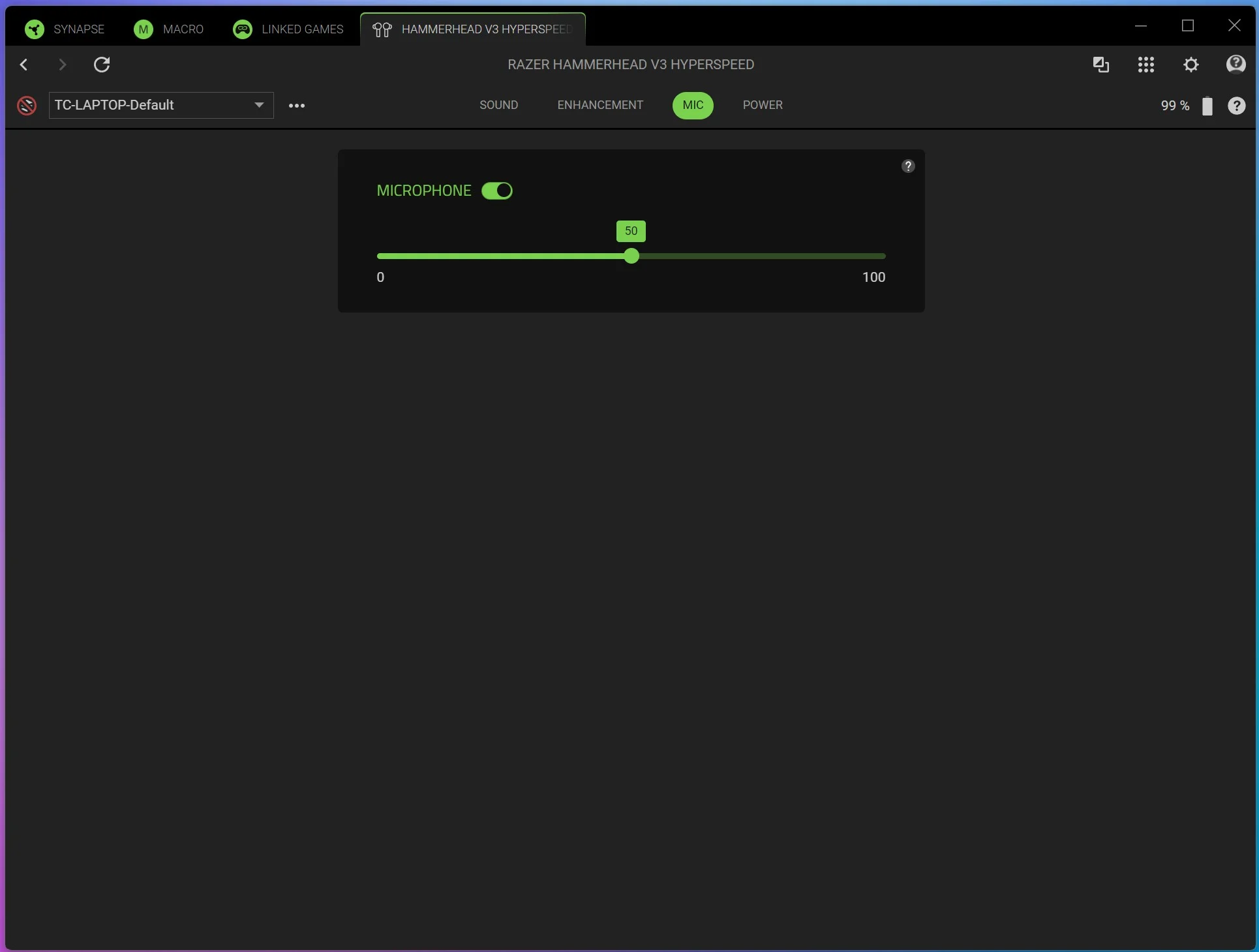Maximize the Synapse window
The image size is (1259, 952).
pyautogui.click(x=1188, y=26)
